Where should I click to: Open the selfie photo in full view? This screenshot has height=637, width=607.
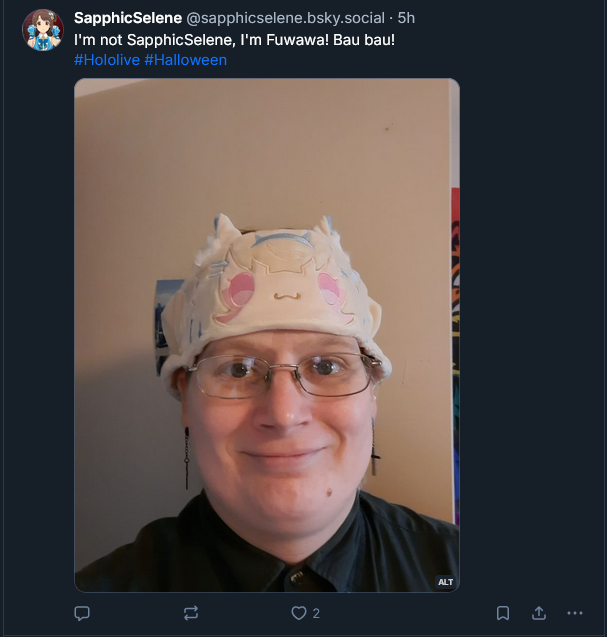click(x=267, y=335)
